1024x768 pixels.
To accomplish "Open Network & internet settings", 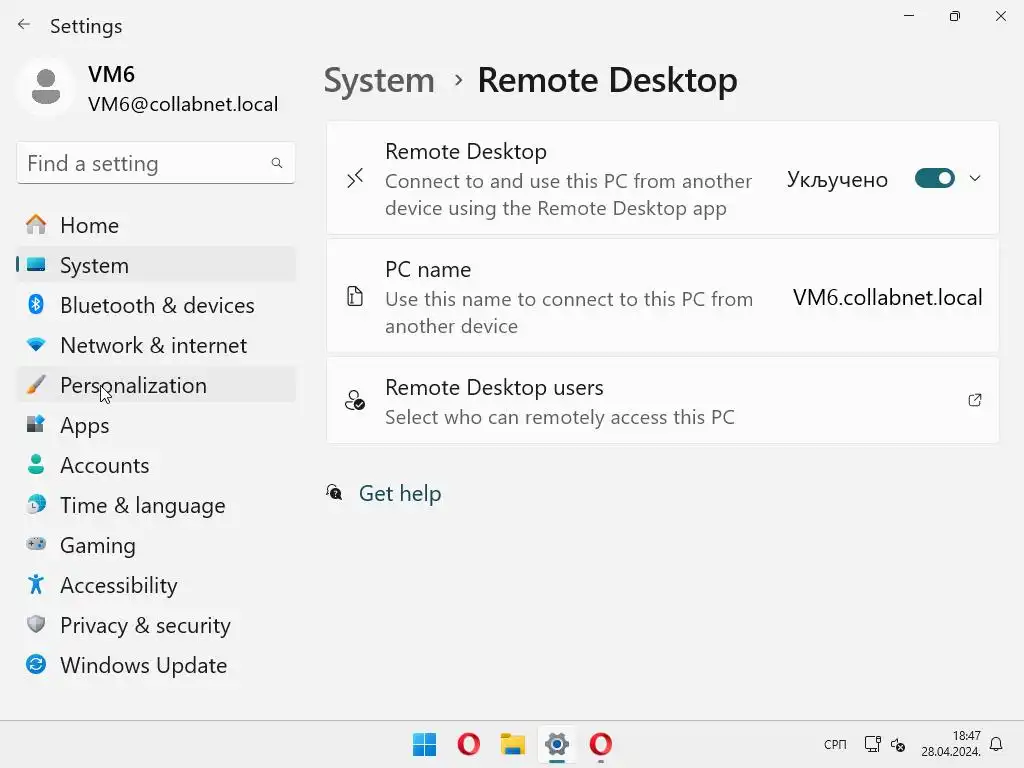I will [155, 344].
